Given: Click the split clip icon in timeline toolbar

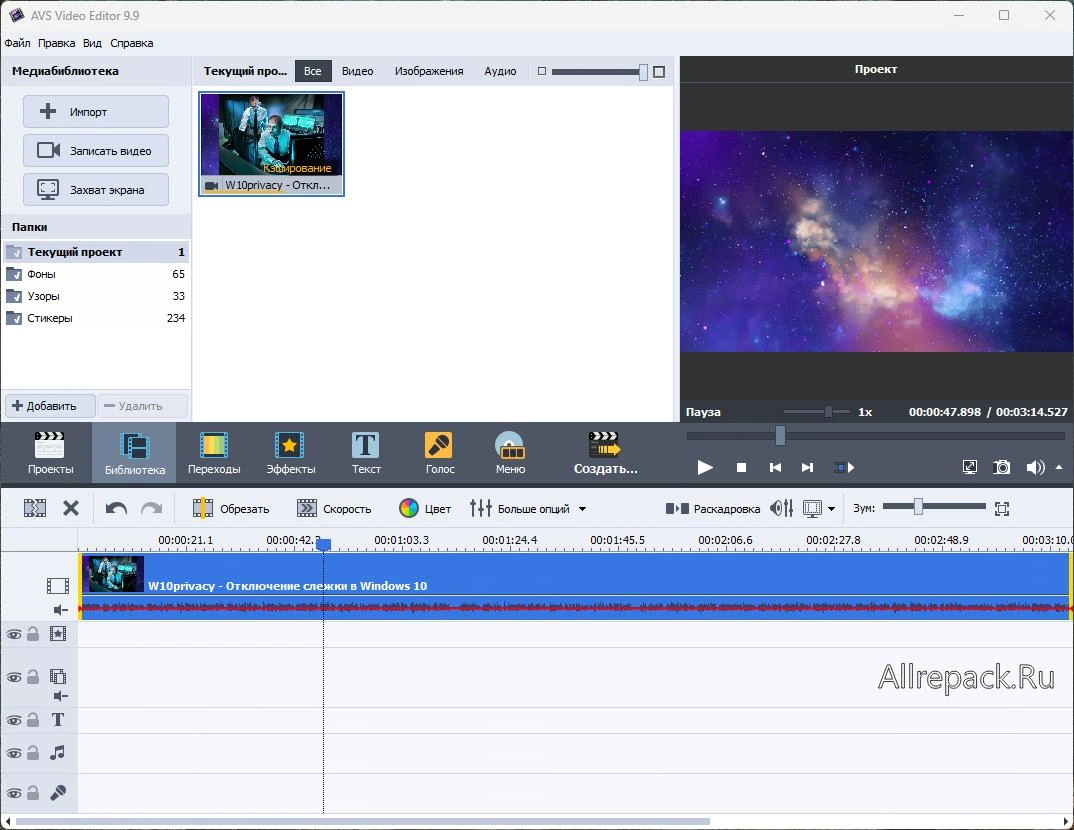Looking at the screenshot, I should [35, 508].
